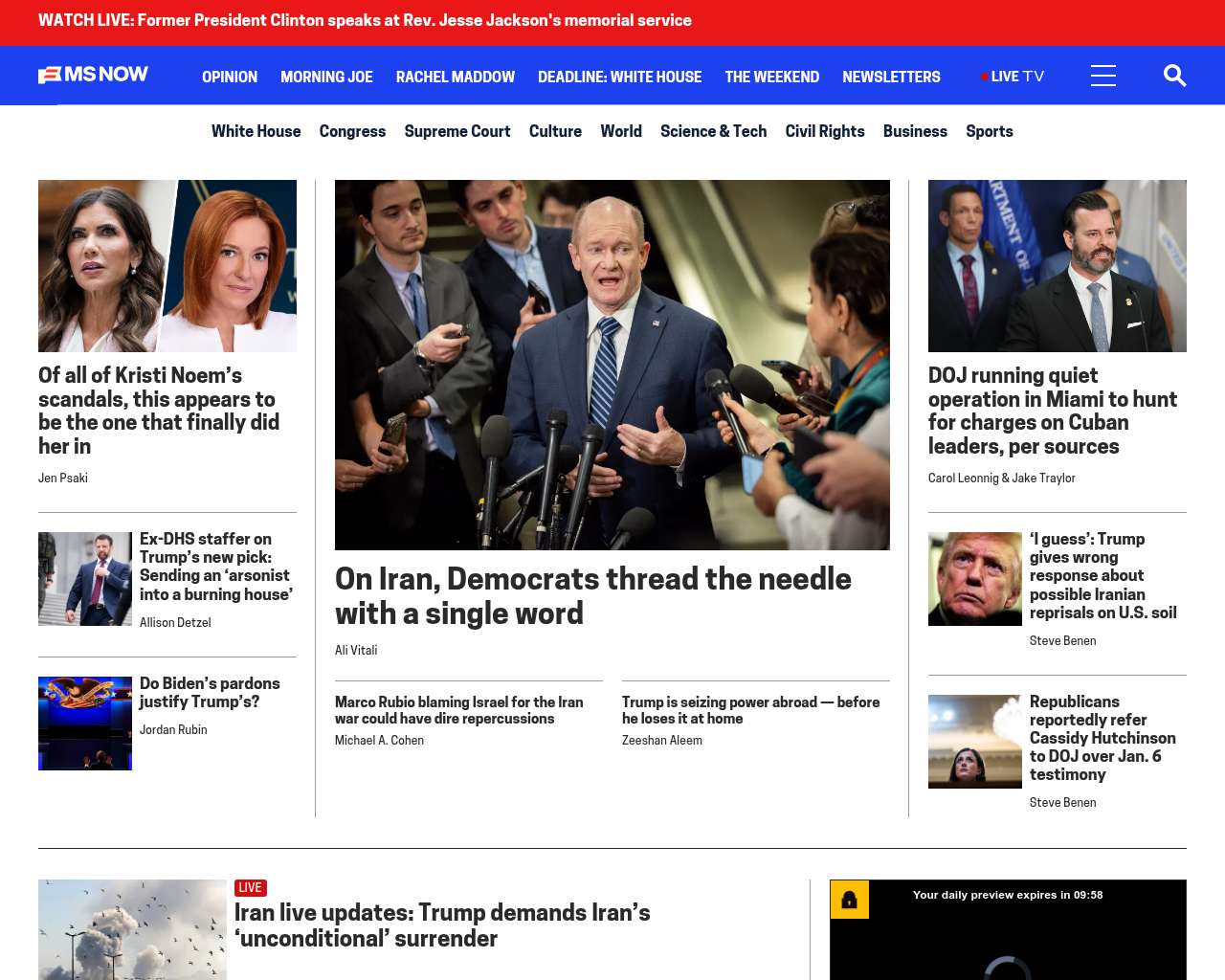Open Marco Rubio blaming Israel article

459,710
